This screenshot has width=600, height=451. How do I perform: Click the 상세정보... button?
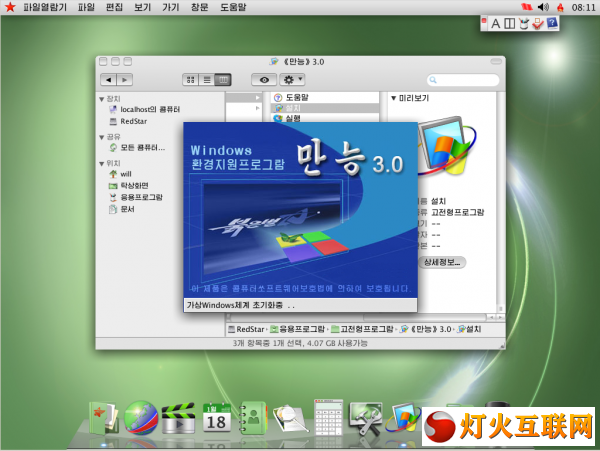[x=442, y=262]
